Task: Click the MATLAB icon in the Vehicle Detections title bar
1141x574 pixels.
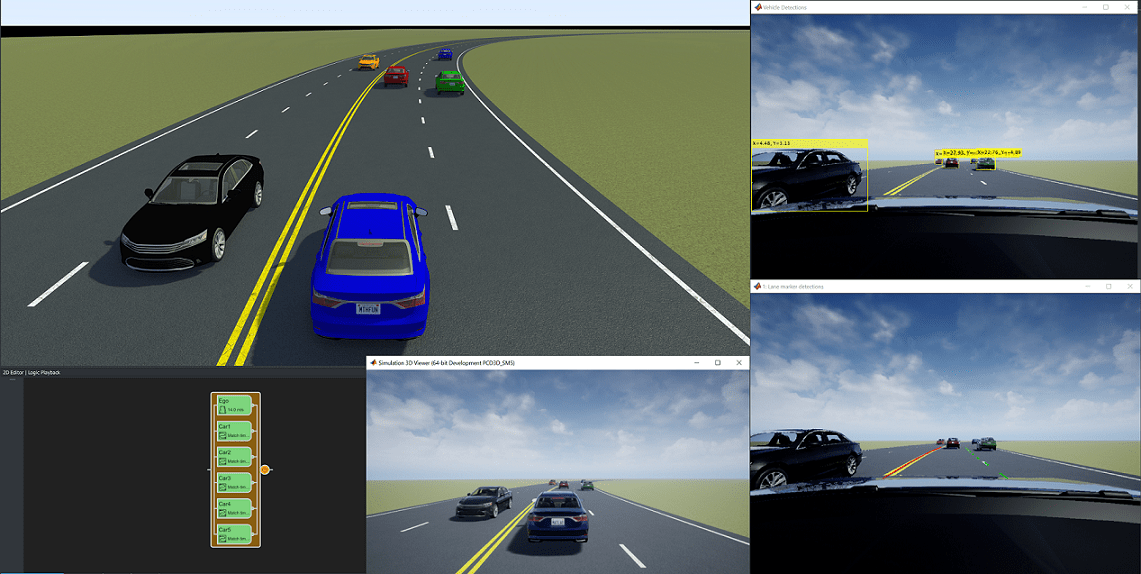Action: click(758, 7)
